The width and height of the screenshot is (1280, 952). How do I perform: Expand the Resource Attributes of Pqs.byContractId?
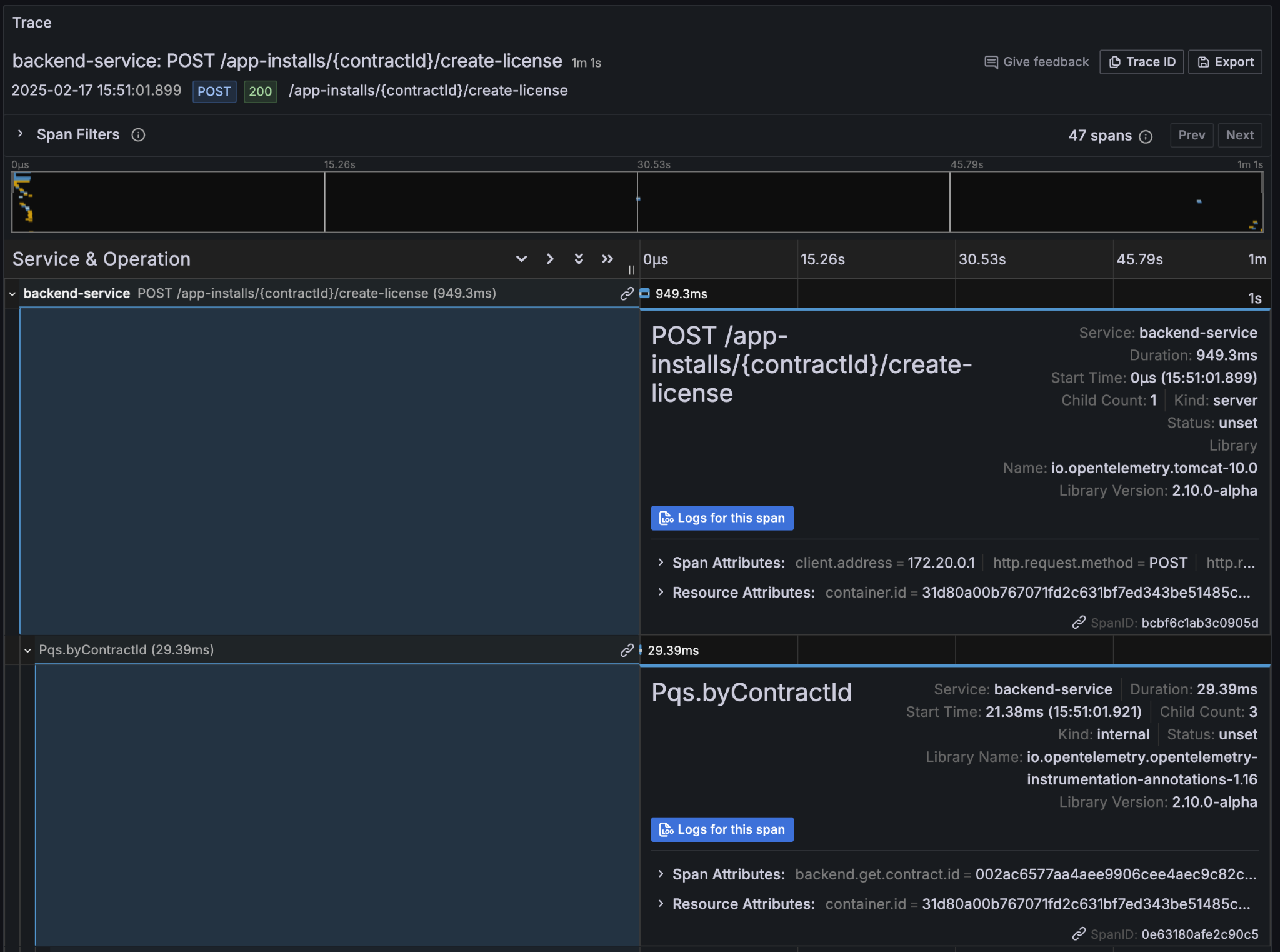tap(662, 904)
